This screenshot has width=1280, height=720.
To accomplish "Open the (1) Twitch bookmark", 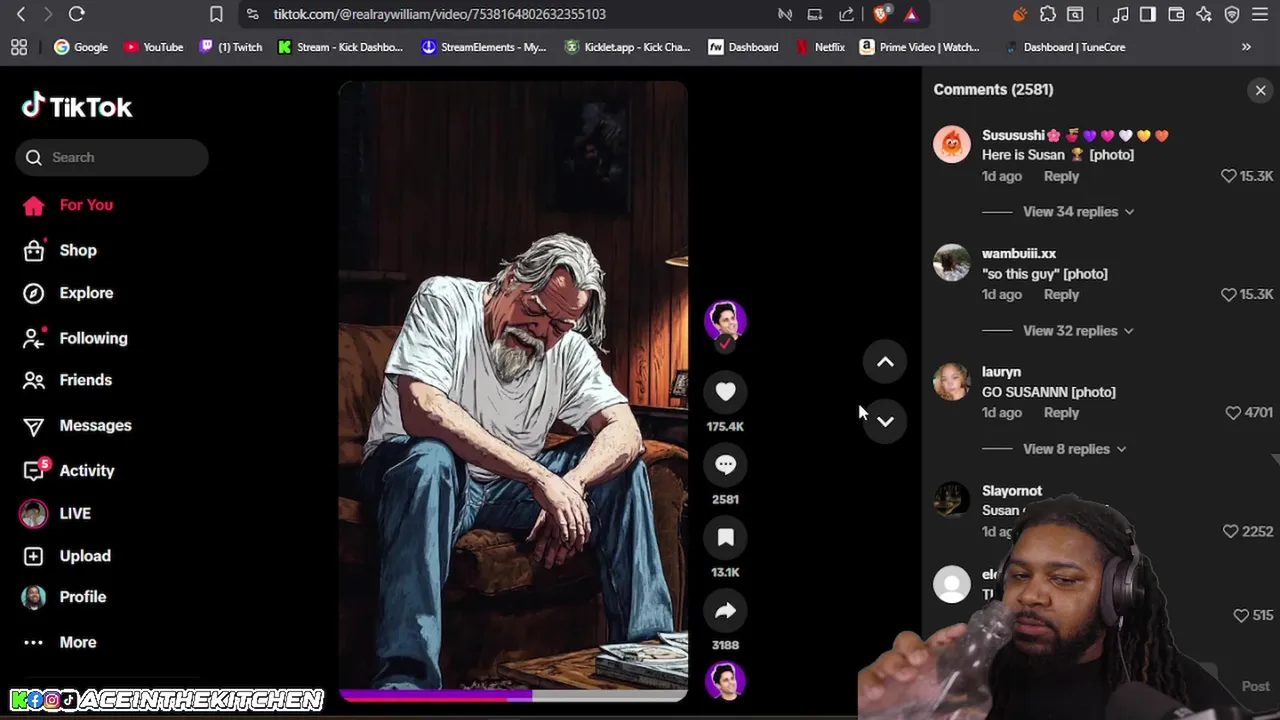I will 231,47.
